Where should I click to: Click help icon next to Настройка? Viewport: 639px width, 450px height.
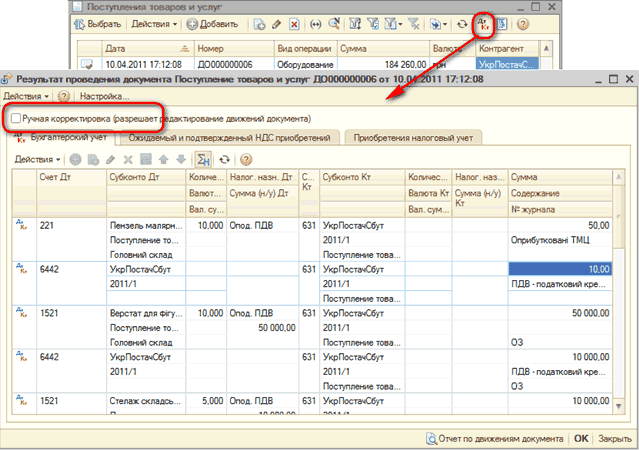[64, 96]
